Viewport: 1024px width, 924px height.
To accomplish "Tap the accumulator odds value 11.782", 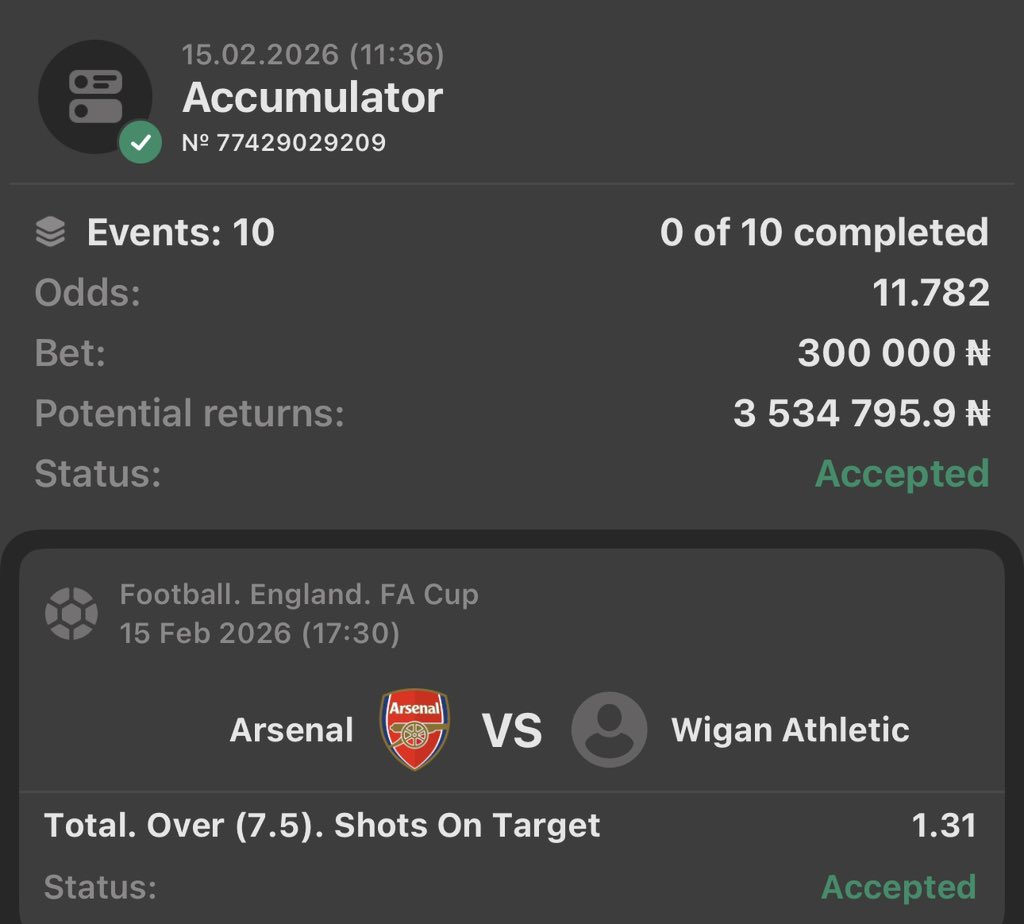I will [x=930, y=293].
